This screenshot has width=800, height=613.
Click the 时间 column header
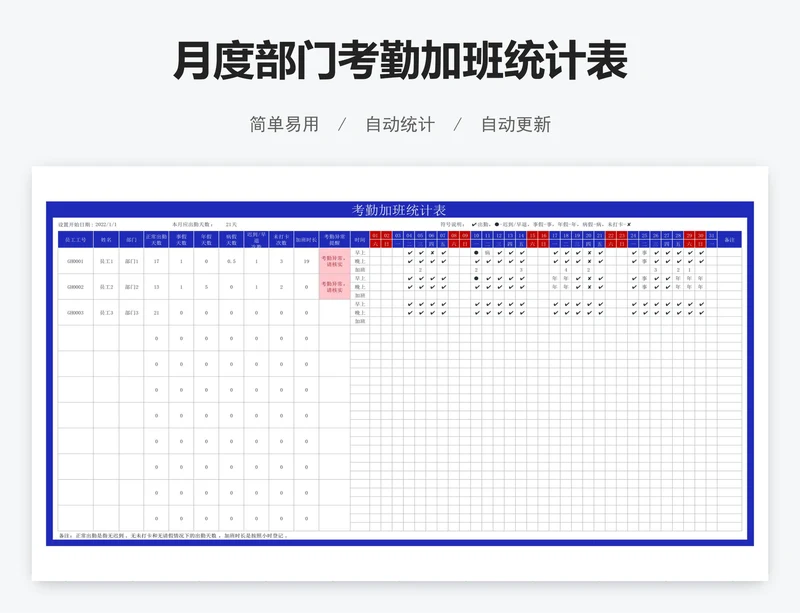click(x=360, y=240)
